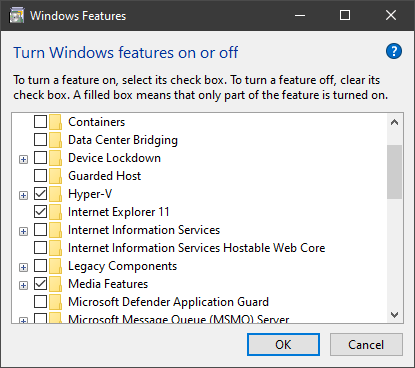415x368 pixels.
Task: Confirm changes with the OK button
Action: 283,345
